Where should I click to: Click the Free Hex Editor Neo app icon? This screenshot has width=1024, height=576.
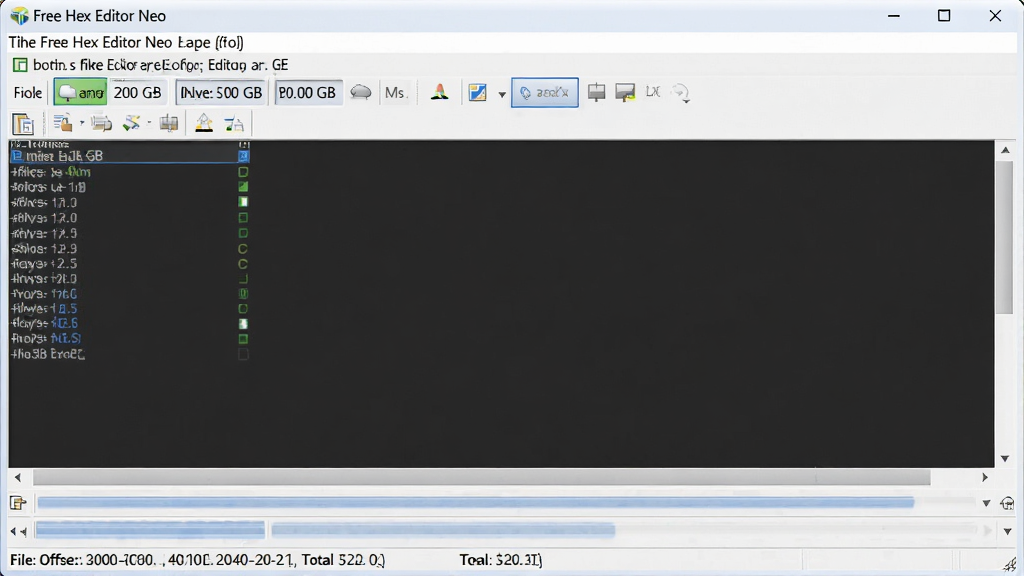pos(19,16)
